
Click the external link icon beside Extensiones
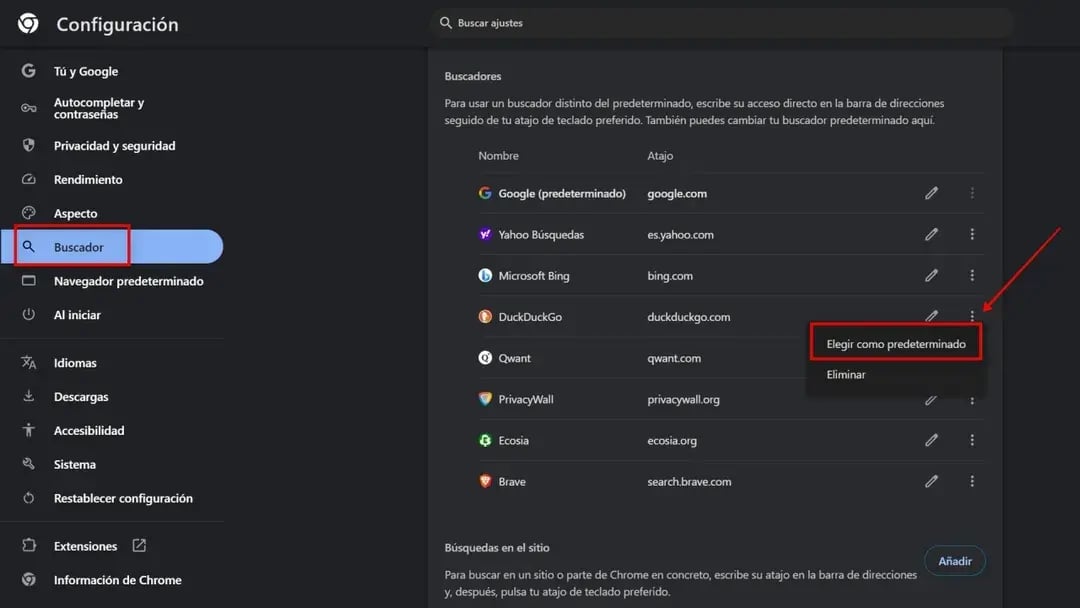coord(139,545)
